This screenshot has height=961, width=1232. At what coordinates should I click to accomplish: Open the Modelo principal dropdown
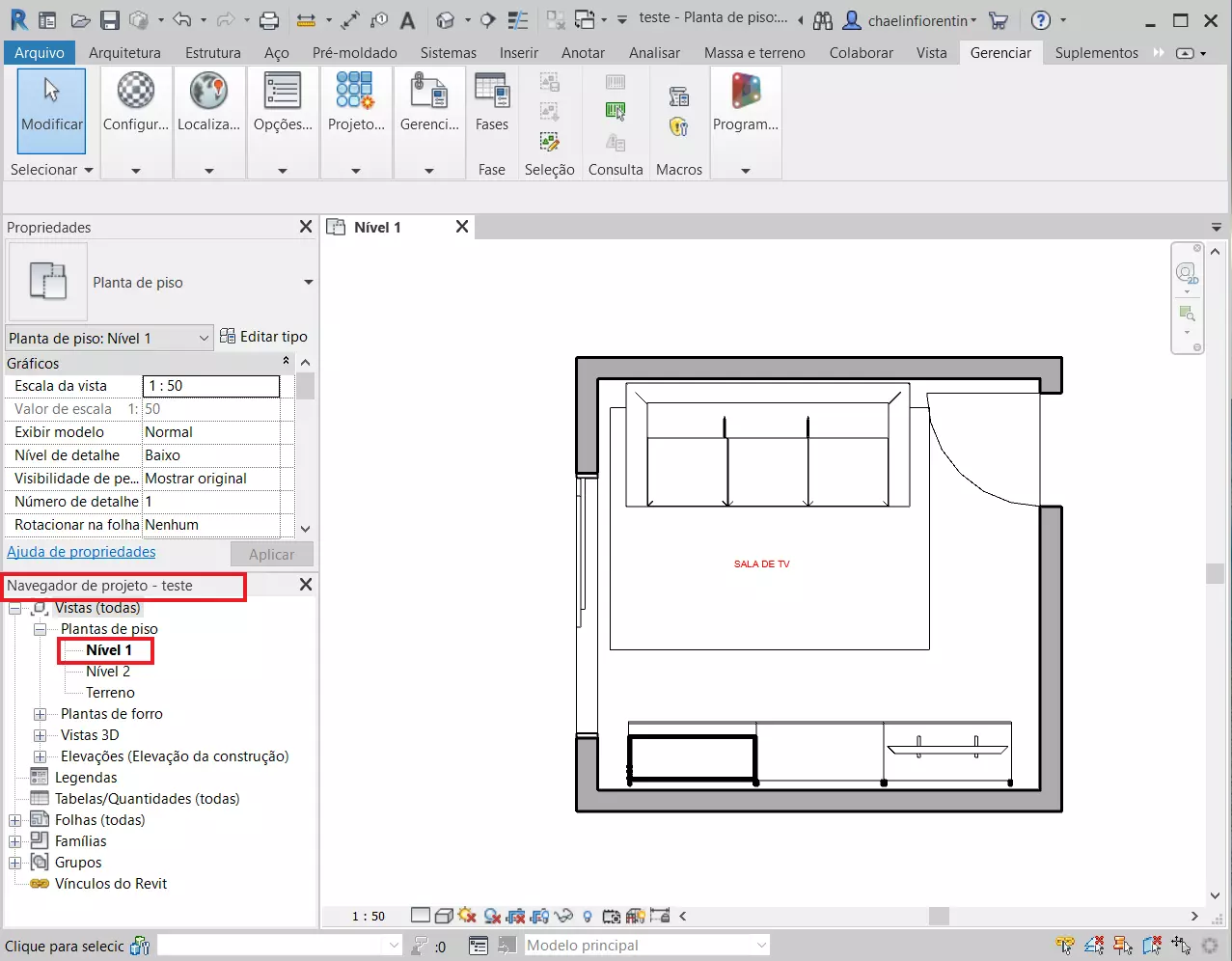[760, 945]
